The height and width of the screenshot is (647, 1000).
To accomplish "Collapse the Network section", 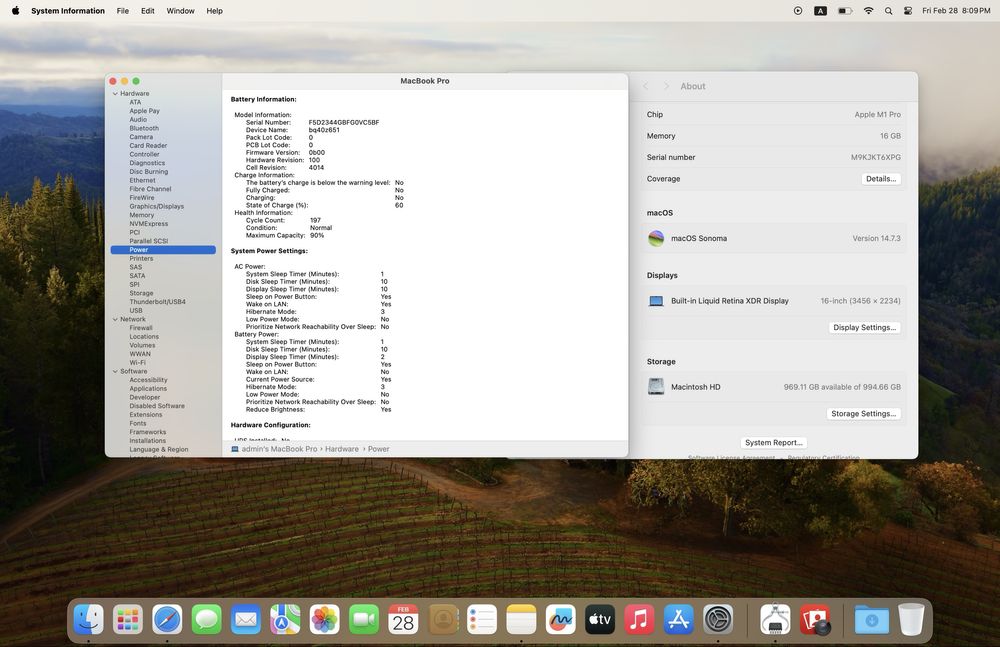I will [x=115, y=320].
